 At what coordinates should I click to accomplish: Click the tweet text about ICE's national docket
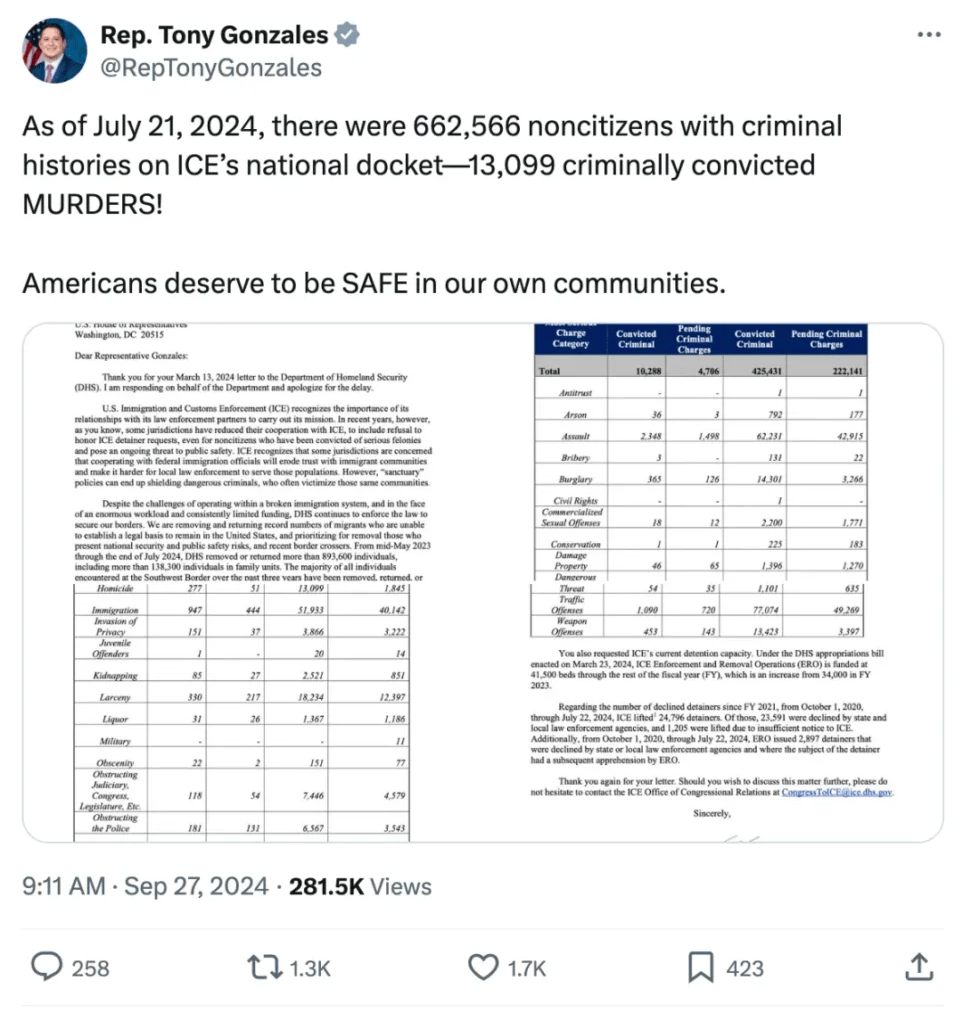pos(432,165)
